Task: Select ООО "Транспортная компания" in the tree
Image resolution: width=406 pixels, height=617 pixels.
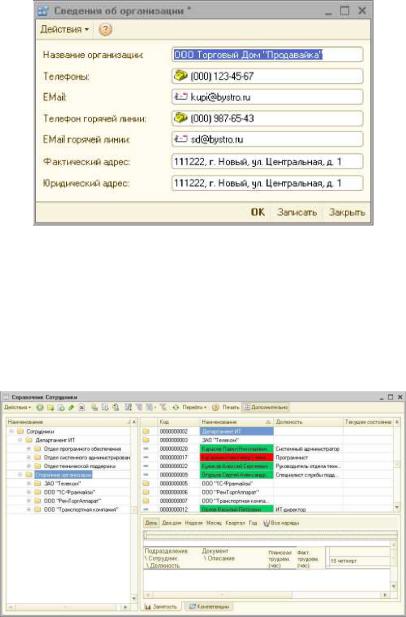Action: tap(81, 510)
